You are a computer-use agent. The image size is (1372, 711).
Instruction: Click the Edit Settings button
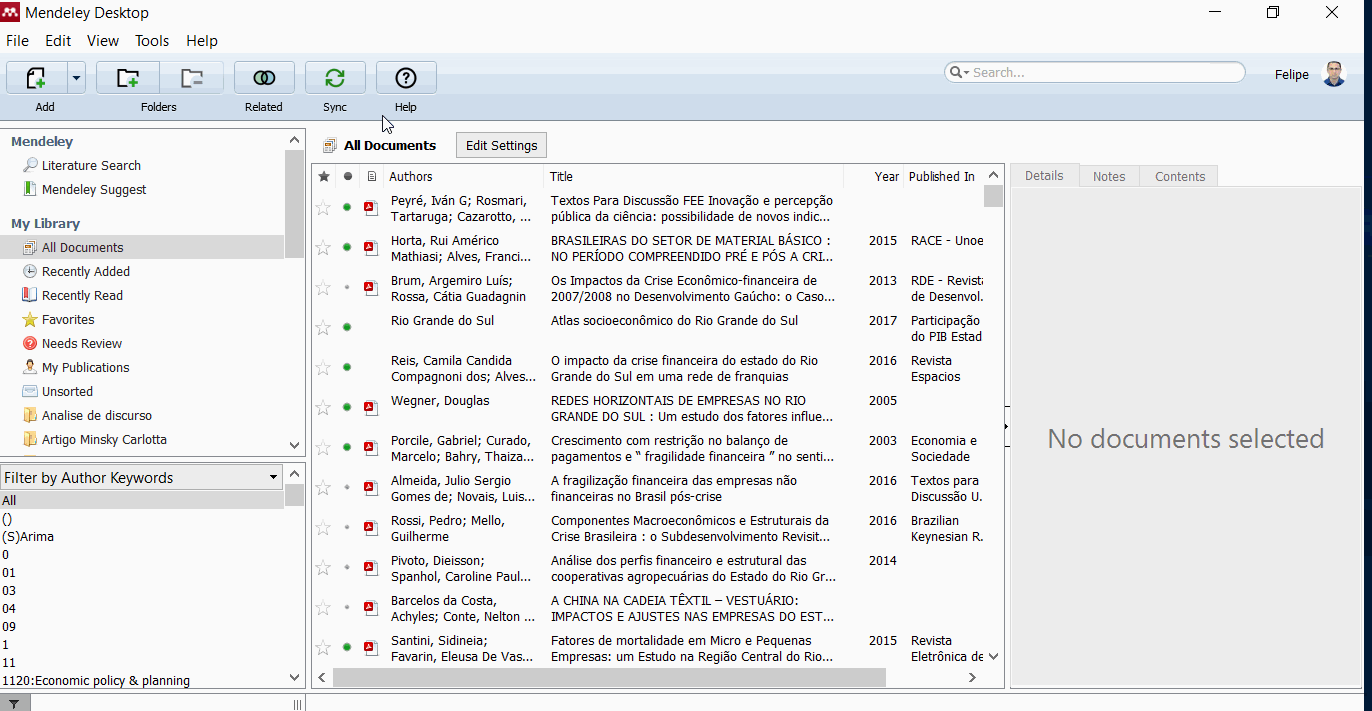502,145
